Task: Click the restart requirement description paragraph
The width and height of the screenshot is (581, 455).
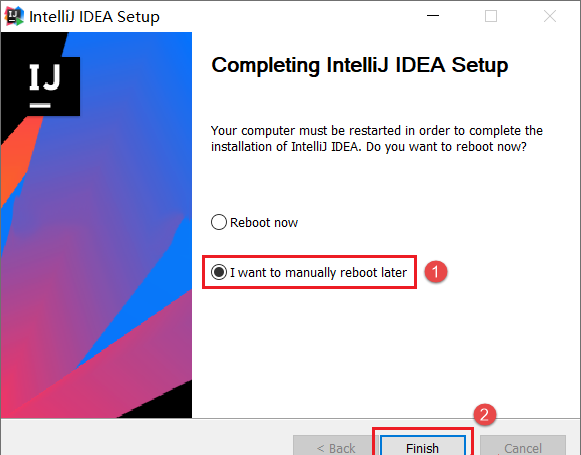Action: 377,139
